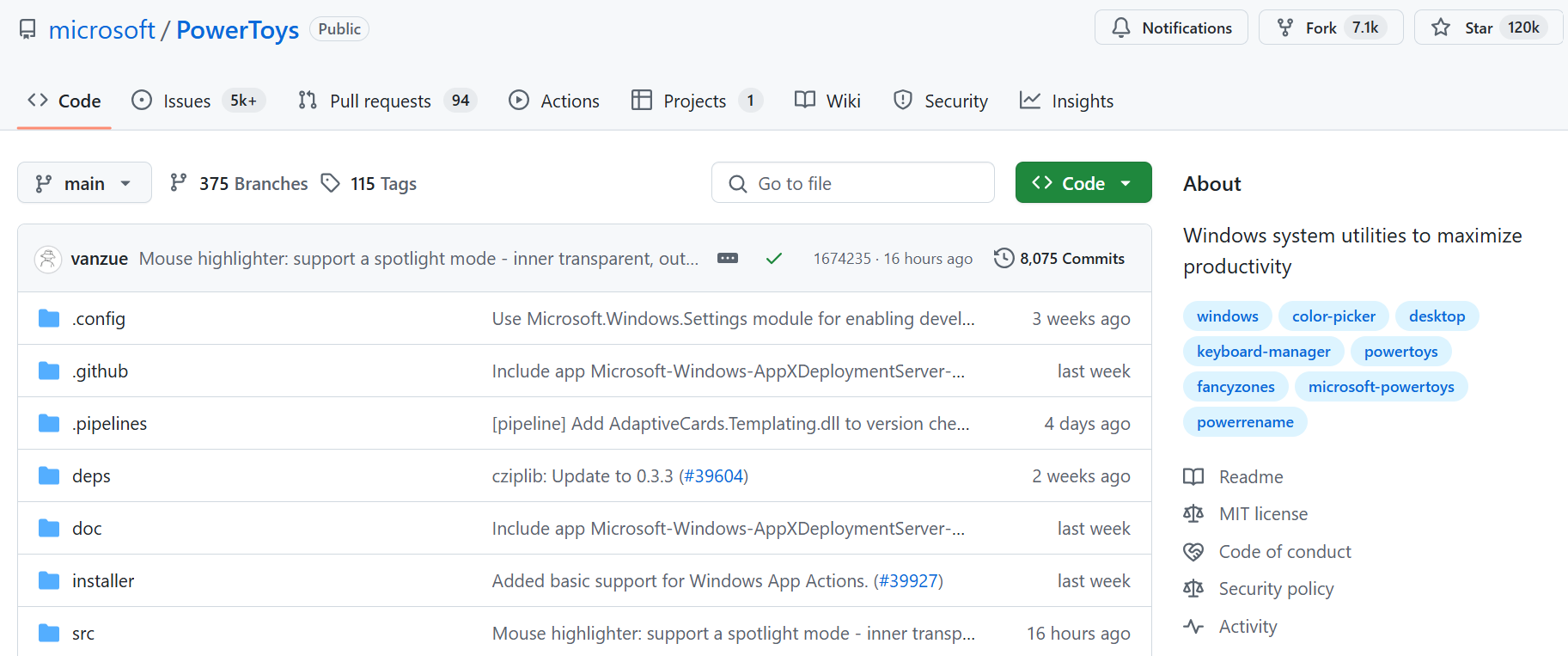Open the Mouse highlighter latest commit message
Viewport: 1568px width, 656px height.
coord(419,259)
